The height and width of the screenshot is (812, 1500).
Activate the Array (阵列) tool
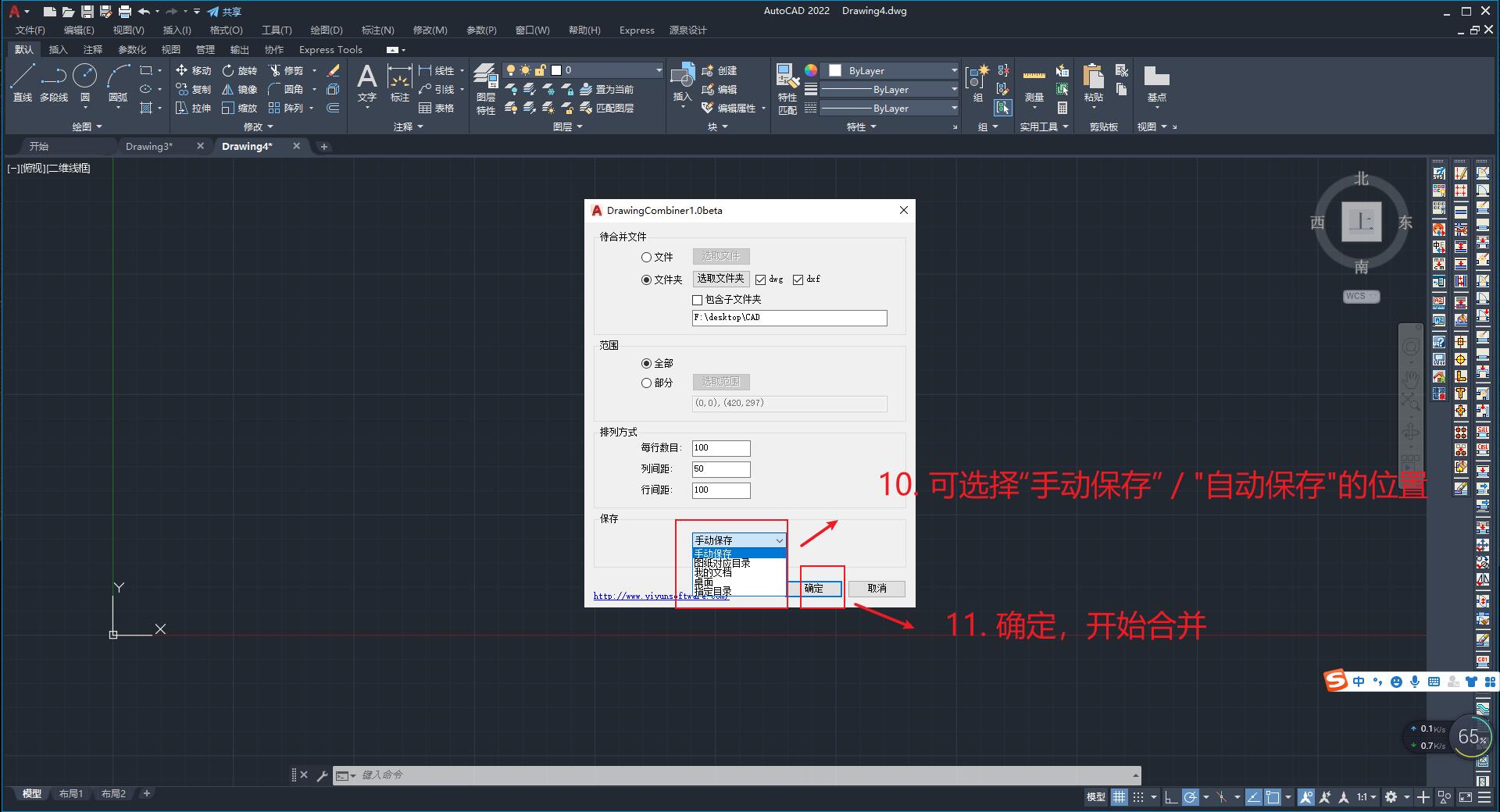[x=285, y=108]
